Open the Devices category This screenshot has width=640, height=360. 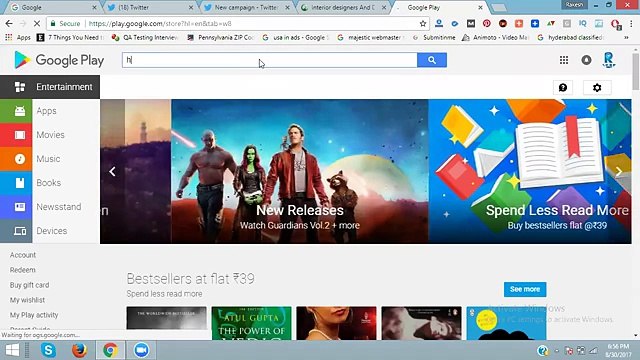pos(51,231)
